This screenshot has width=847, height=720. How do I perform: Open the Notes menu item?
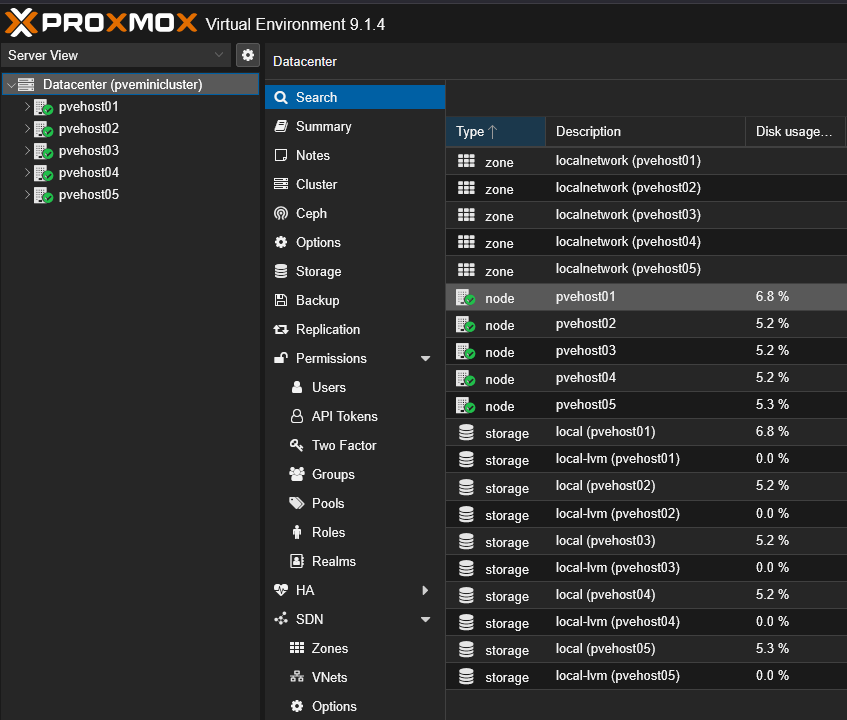[355, 156]
